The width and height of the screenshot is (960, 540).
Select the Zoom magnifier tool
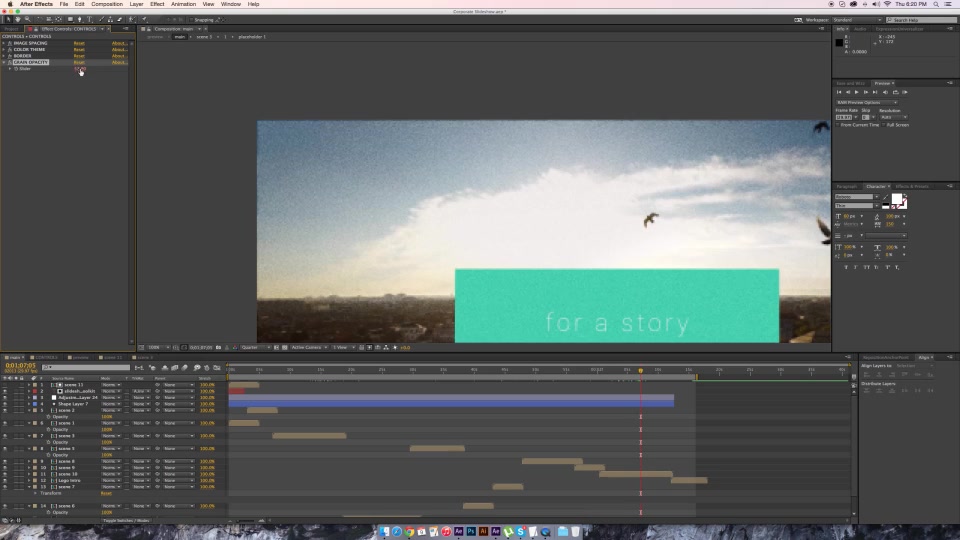click(28, 20)
